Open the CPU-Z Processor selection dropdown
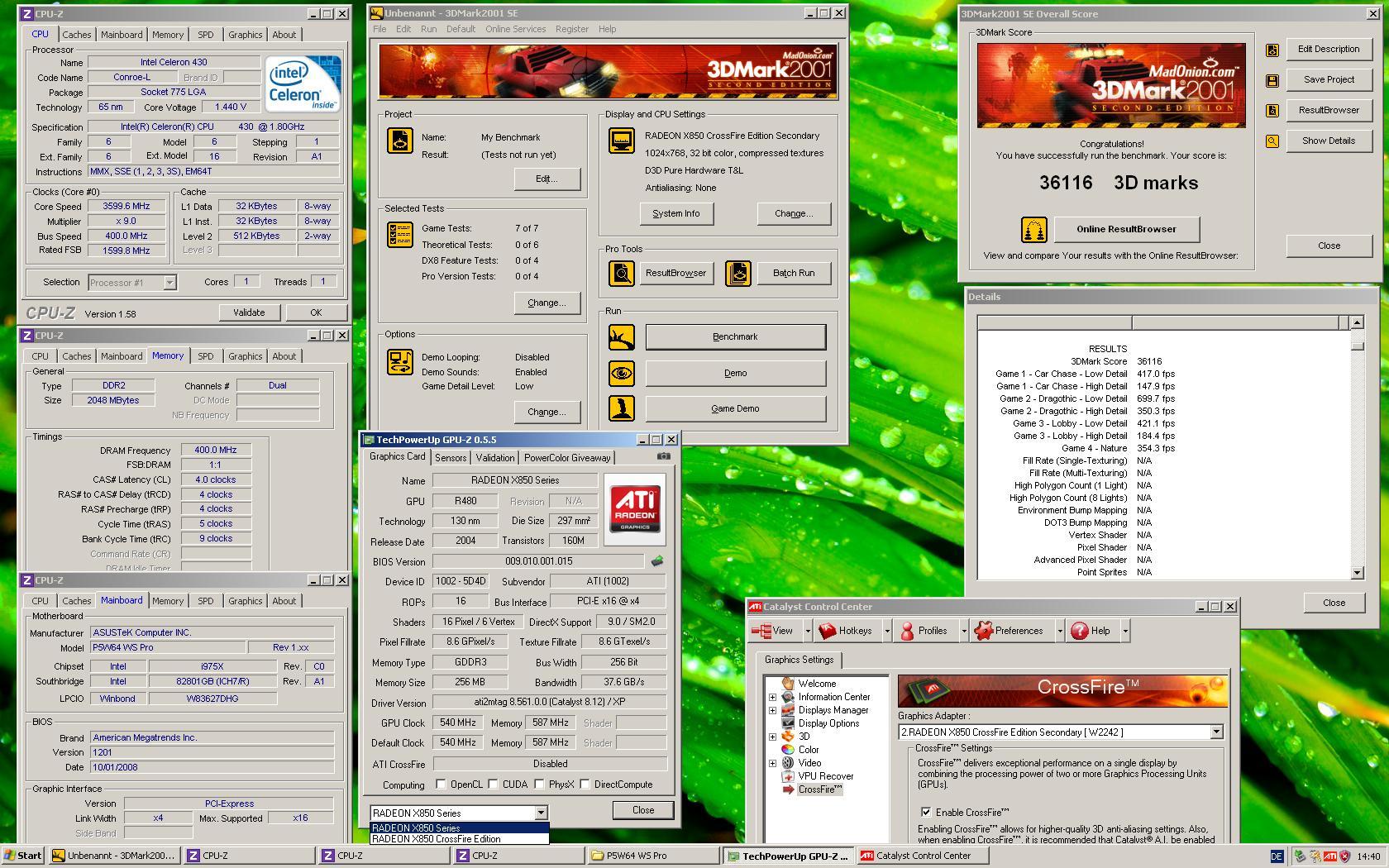Screen dimensions: 1389x868 tap(169, 283)
